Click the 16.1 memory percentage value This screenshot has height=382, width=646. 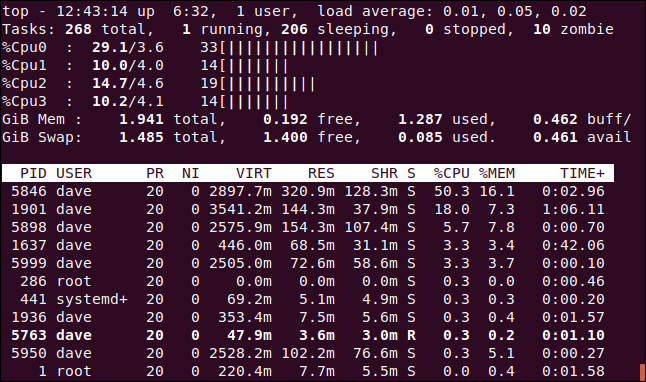point(497,191)
